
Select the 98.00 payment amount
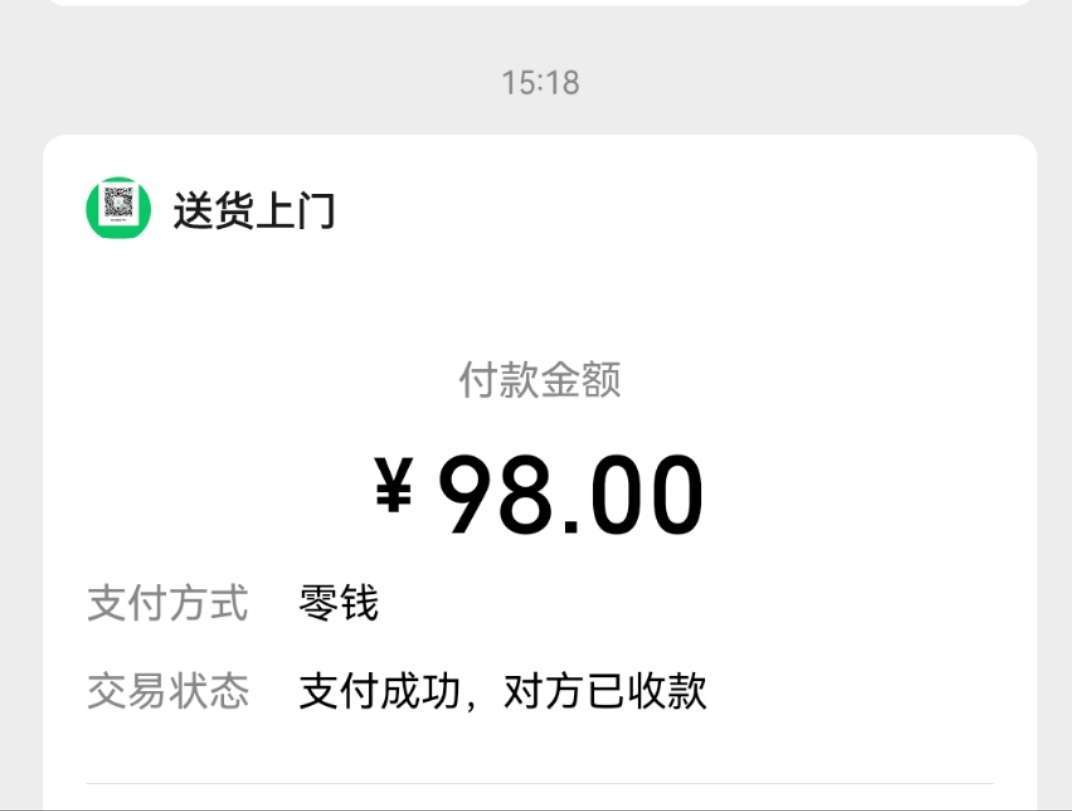pyautogui.click(x=571, y=496)
